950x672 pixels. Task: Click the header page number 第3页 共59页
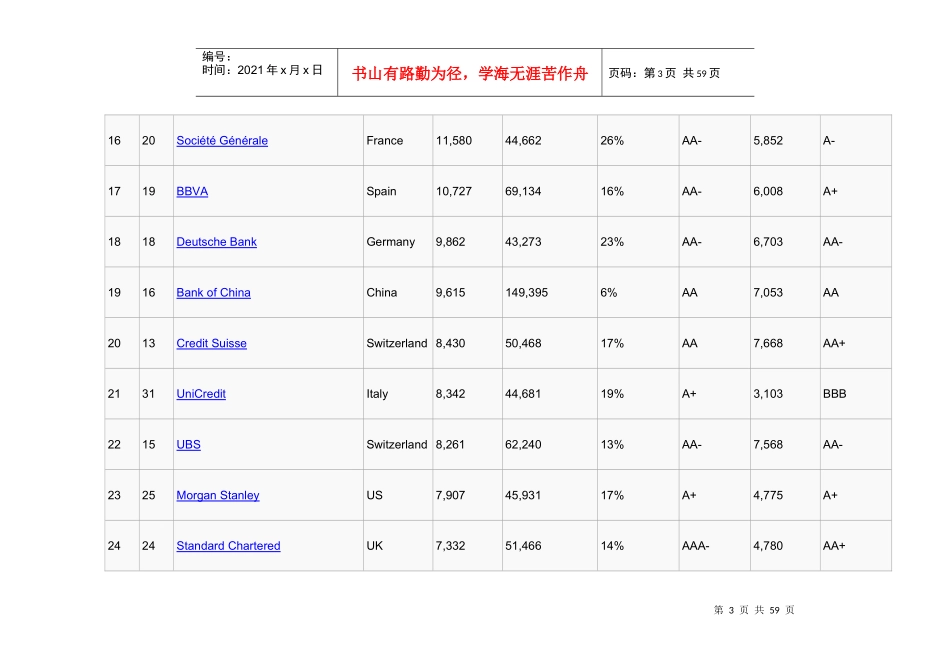(x=682, y=73)
